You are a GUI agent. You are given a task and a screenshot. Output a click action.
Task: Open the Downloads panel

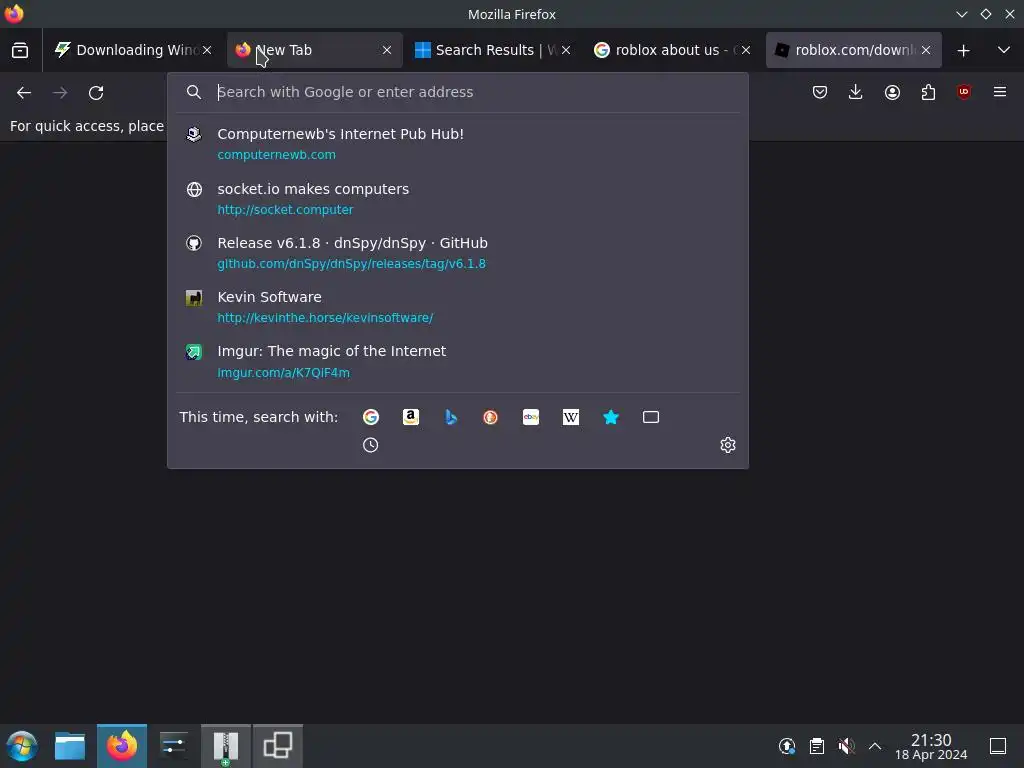pos(856,92)
